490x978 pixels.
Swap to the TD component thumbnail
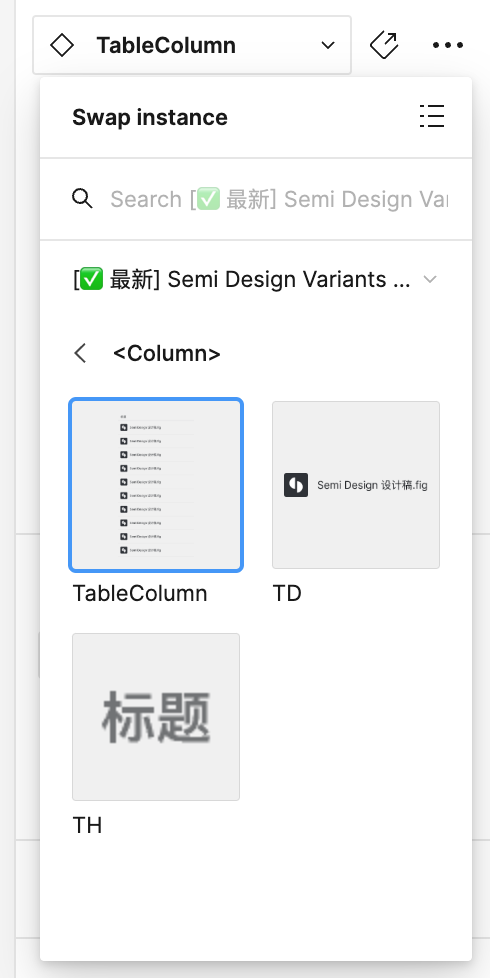tap(356, 485)
